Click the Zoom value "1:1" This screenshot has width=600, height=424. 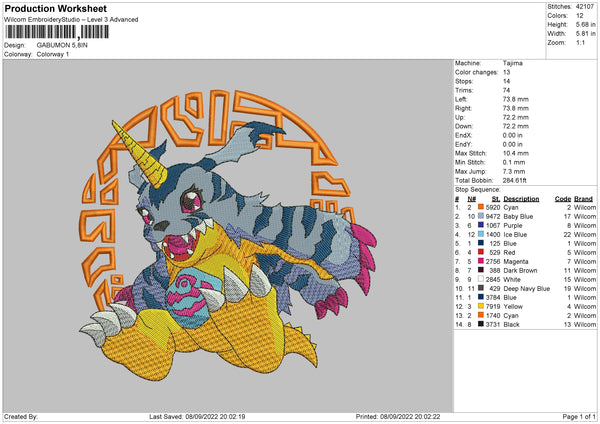point(580,42)
